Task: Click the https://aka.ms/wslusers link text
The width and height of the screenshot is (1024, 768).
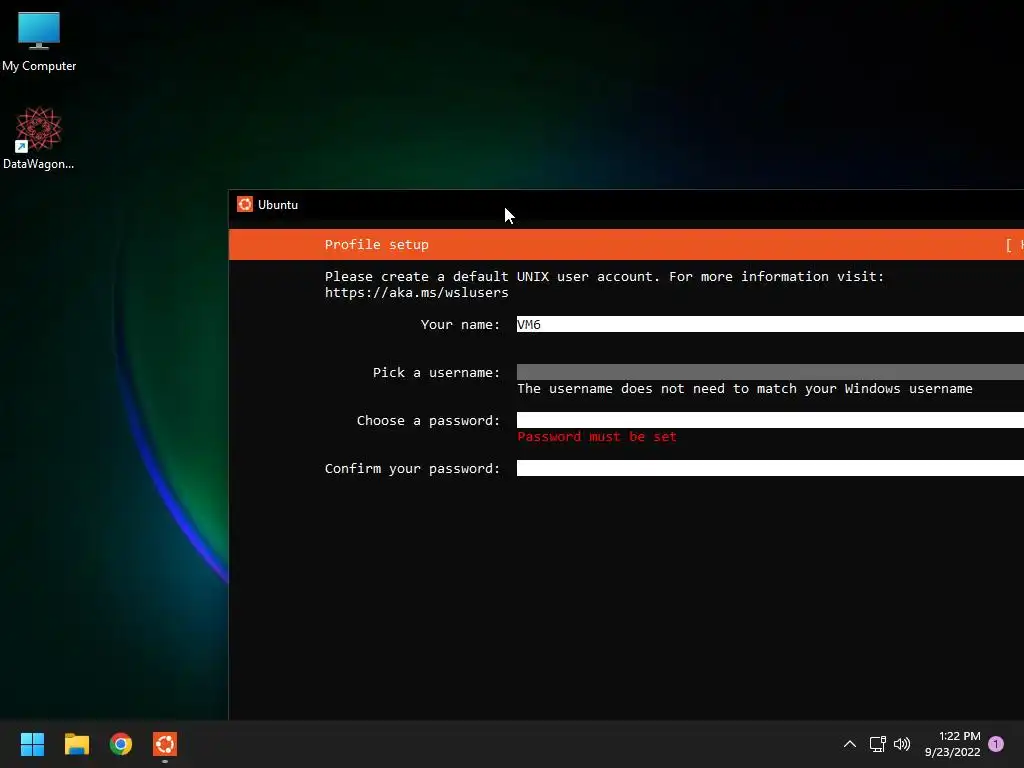Action: pos(417,293)
